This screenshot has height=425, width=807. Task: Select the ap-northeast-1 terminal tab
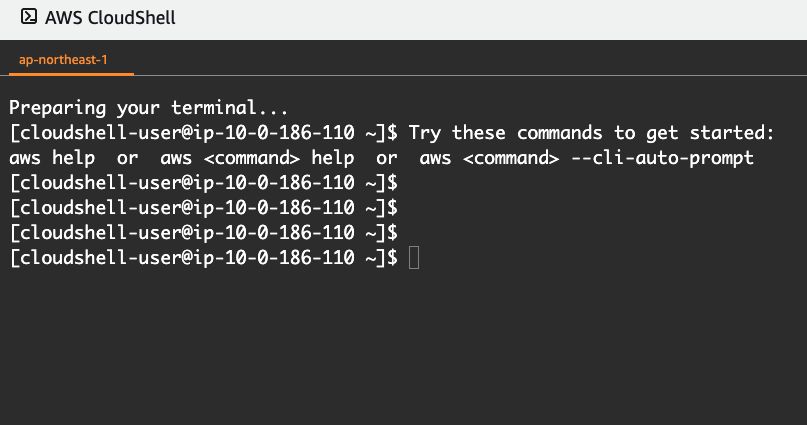(x=63, y=60)
